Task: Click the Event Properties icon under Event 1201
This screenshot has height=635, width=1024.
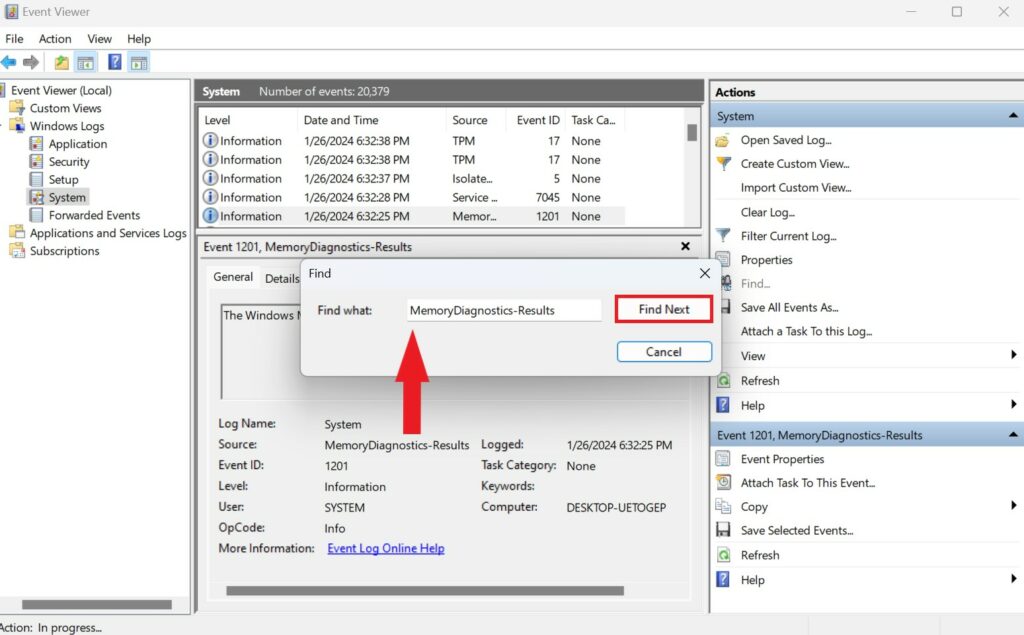Action: [x=723, y=459]
